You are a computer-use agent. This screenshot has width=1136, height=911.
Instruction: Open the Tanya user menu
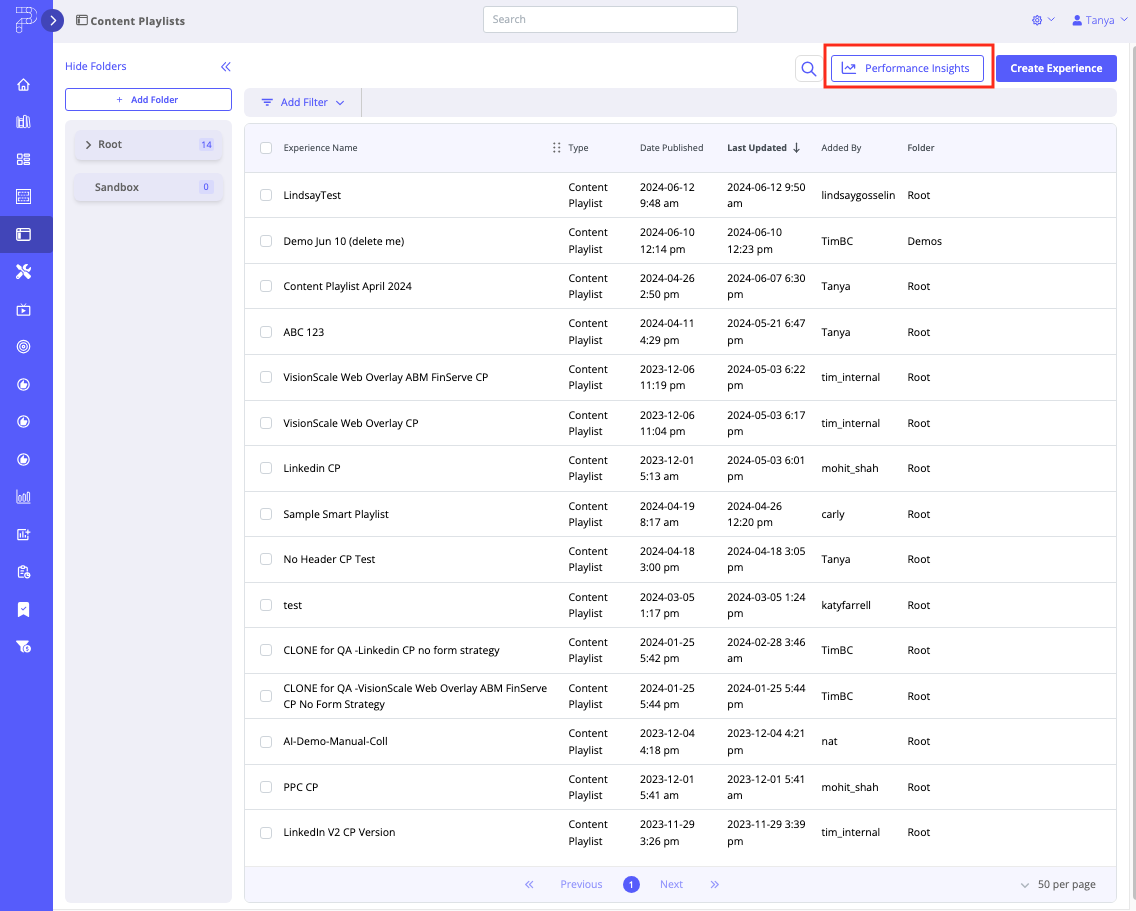(1100, 20)
